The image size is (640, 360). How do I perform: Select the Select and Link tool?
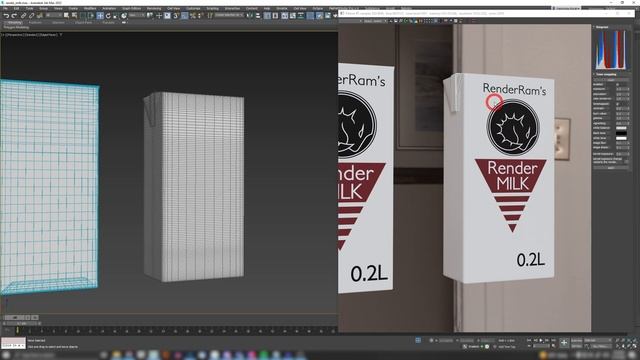pyautogui.click(x=24, y=16)
